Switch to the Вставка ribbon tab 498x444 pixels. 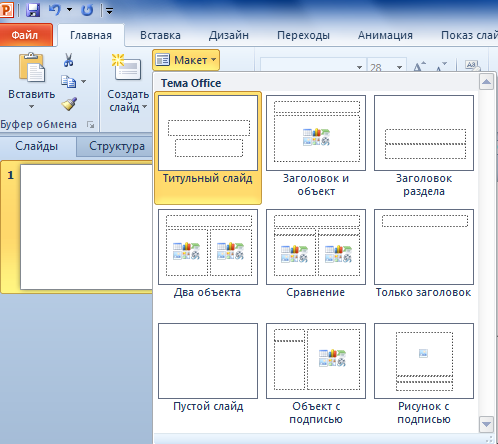pos(160,35)
